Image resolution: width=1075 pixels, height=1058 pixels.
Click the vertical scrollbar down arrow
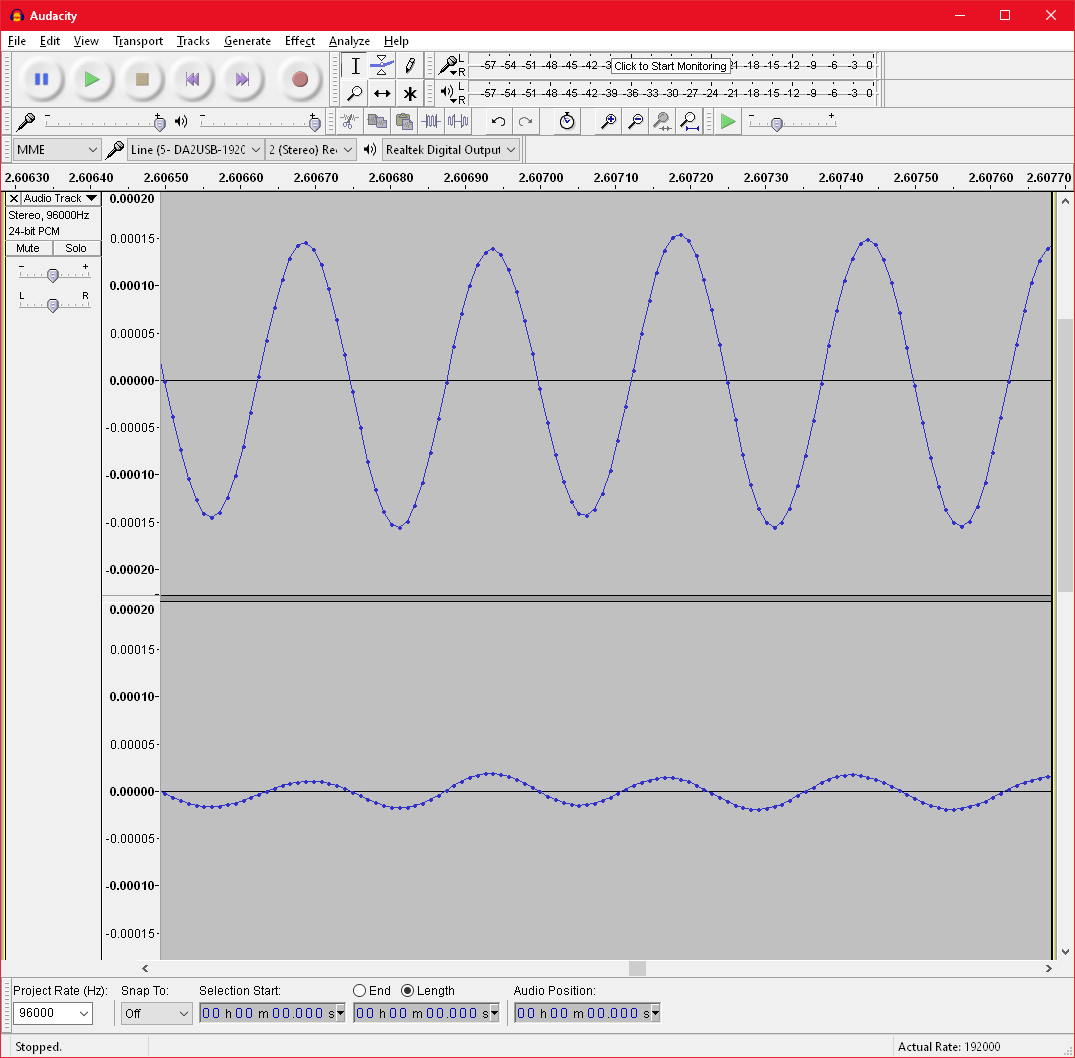pos(1065,952)
